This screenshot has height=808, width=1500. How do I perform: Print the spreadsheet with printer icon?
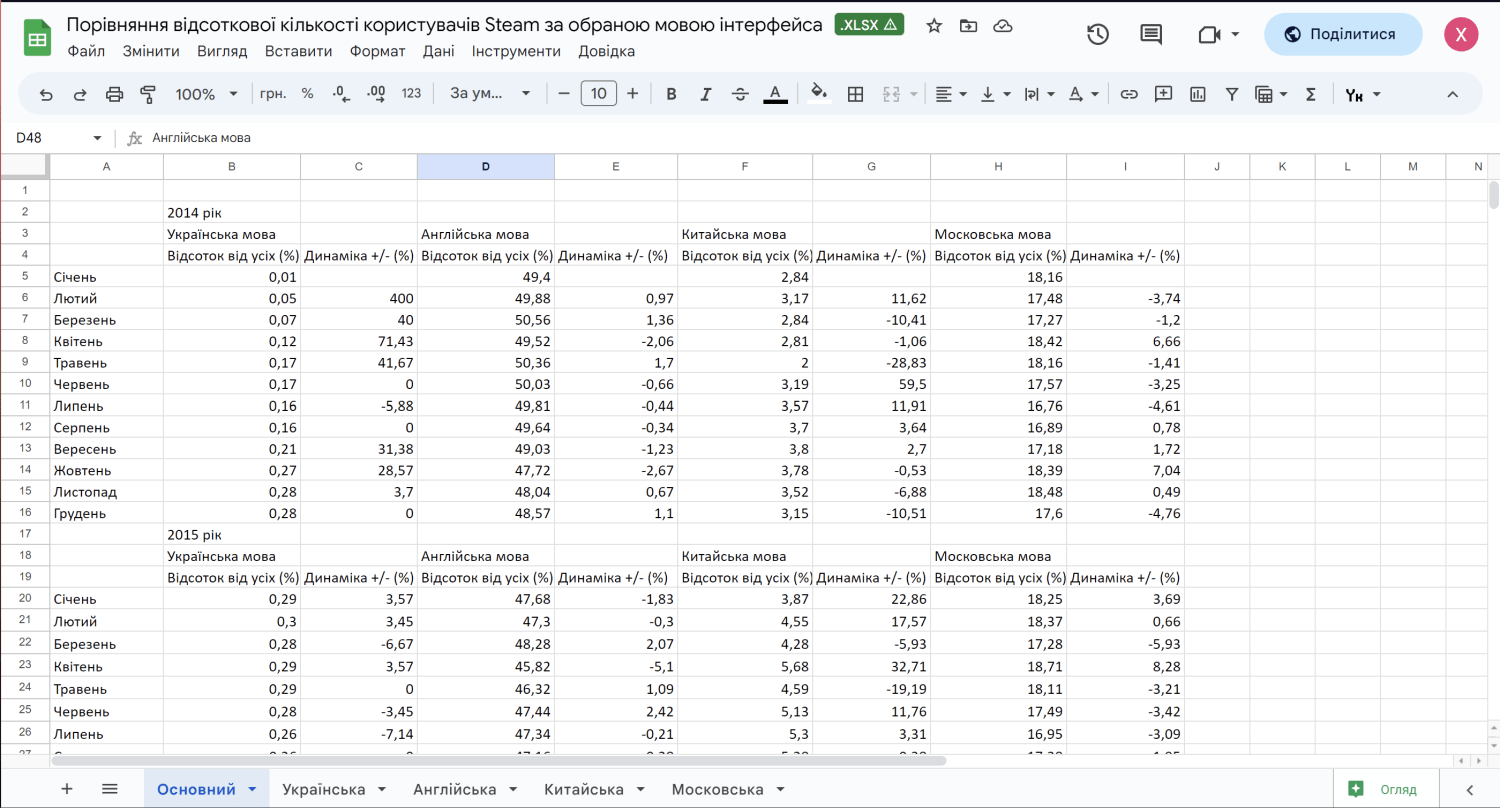(114, 94)
